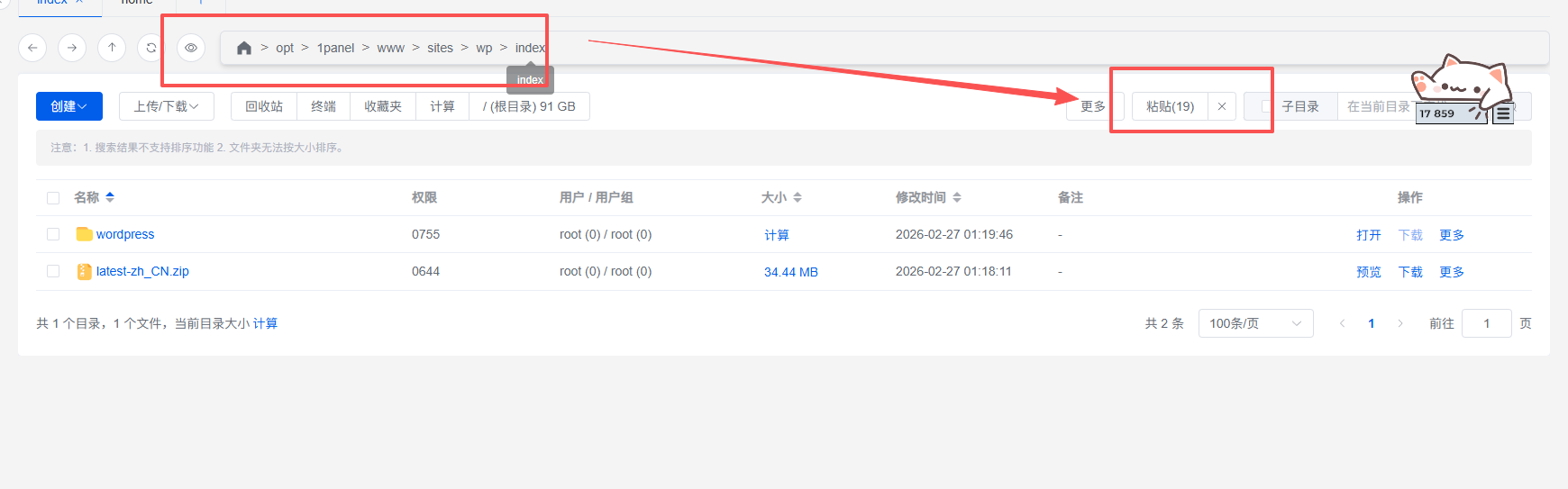Enable the 子目录 subdirectory search checkbox

pyautogui.click(x=1267, y=106)
